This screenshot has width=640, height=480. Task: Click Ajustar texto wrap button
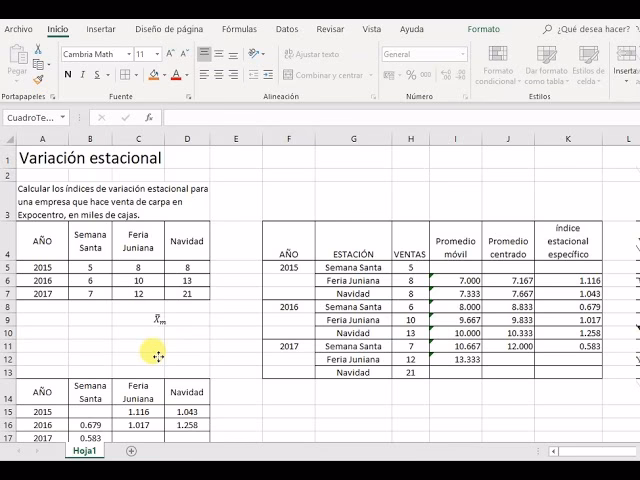[x=311, y=54]
